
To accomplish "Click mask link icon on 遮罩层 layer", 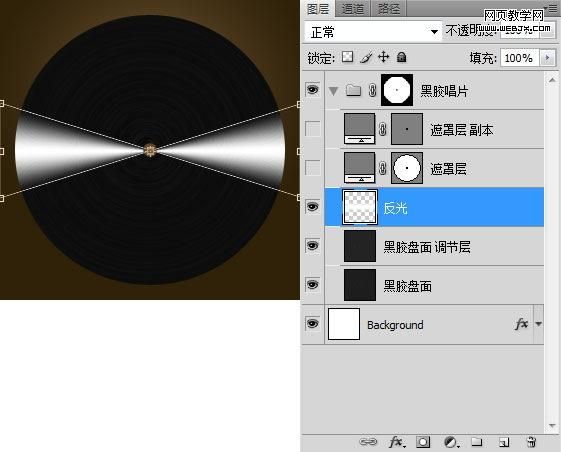I will tap(382, 168).
